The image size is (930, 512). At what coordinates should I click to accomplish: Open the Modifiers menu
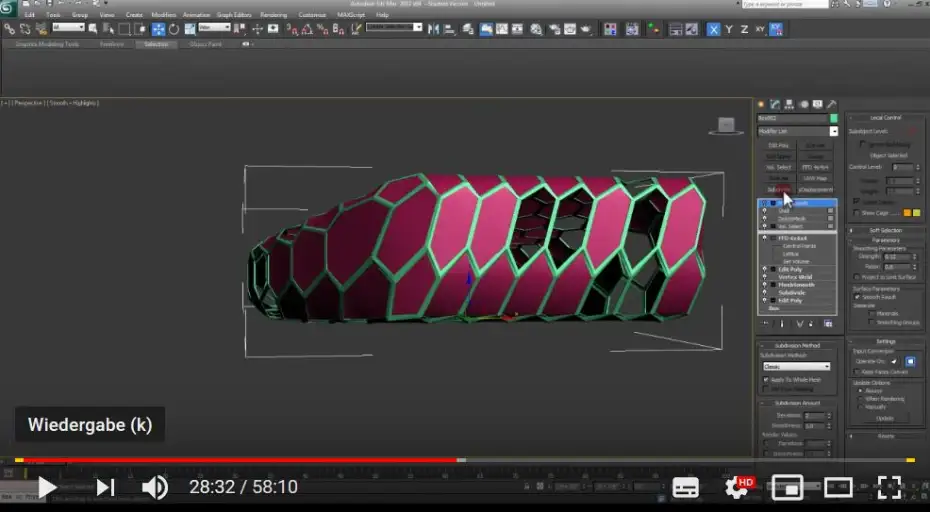click(x=164, y=15)
